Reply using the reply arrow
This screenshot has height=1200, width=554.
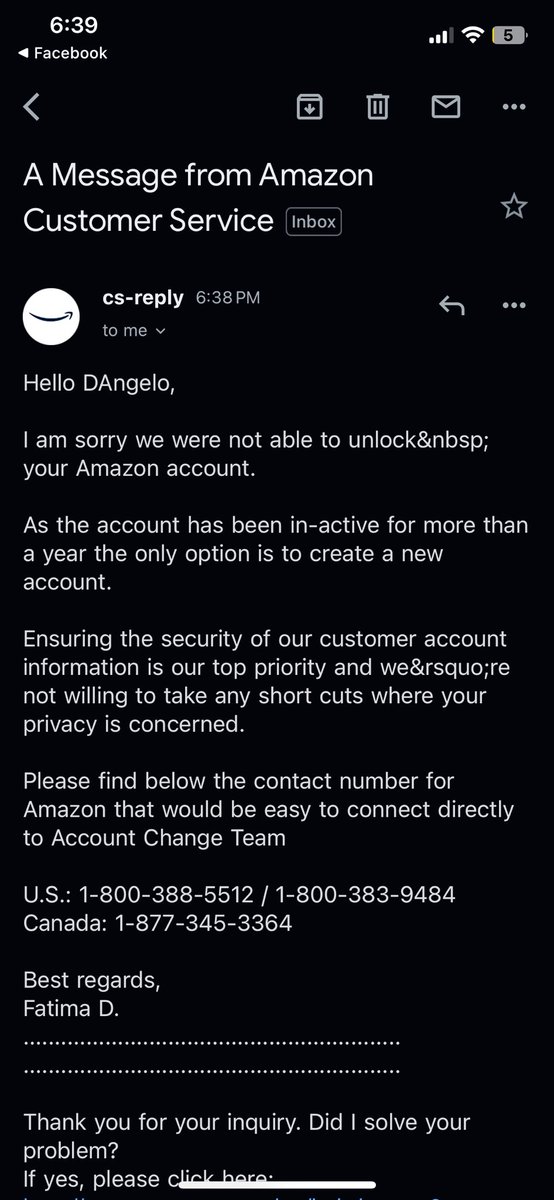pyautogui.click(x=452, y=306)
